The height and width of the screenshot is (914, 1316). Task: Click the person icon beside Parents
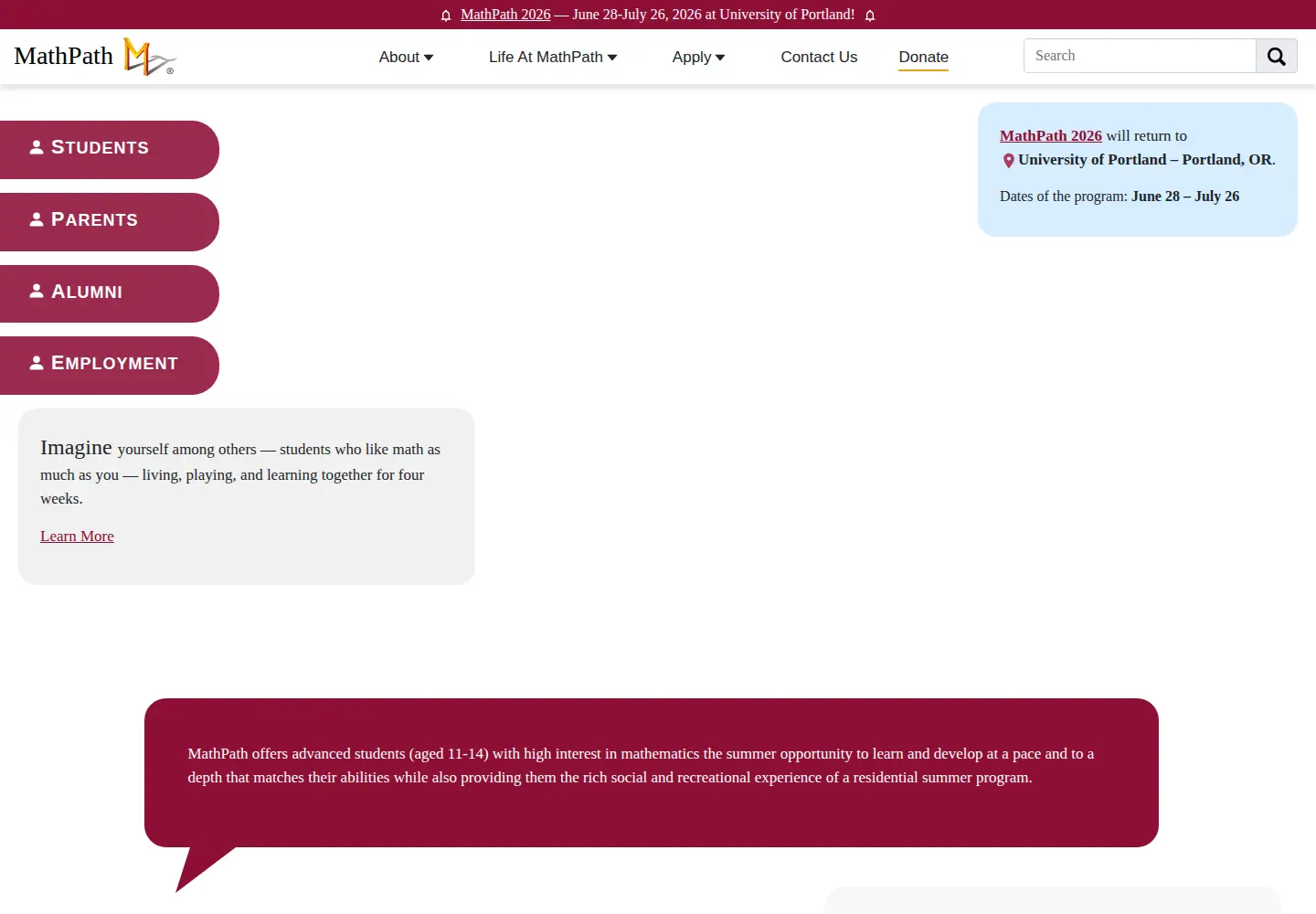pyautogui.click(x=37, y=219)
